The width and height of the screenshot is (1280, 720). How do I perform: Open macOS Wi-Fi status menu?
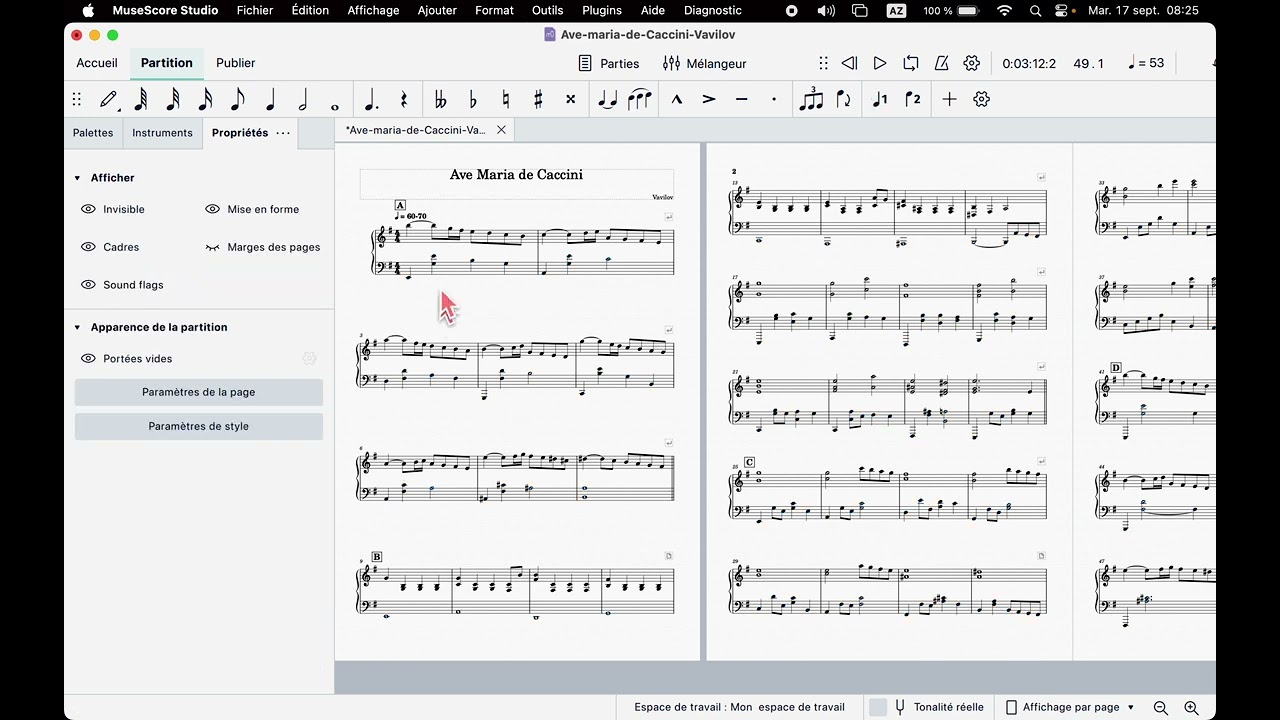click(1005, 10)
